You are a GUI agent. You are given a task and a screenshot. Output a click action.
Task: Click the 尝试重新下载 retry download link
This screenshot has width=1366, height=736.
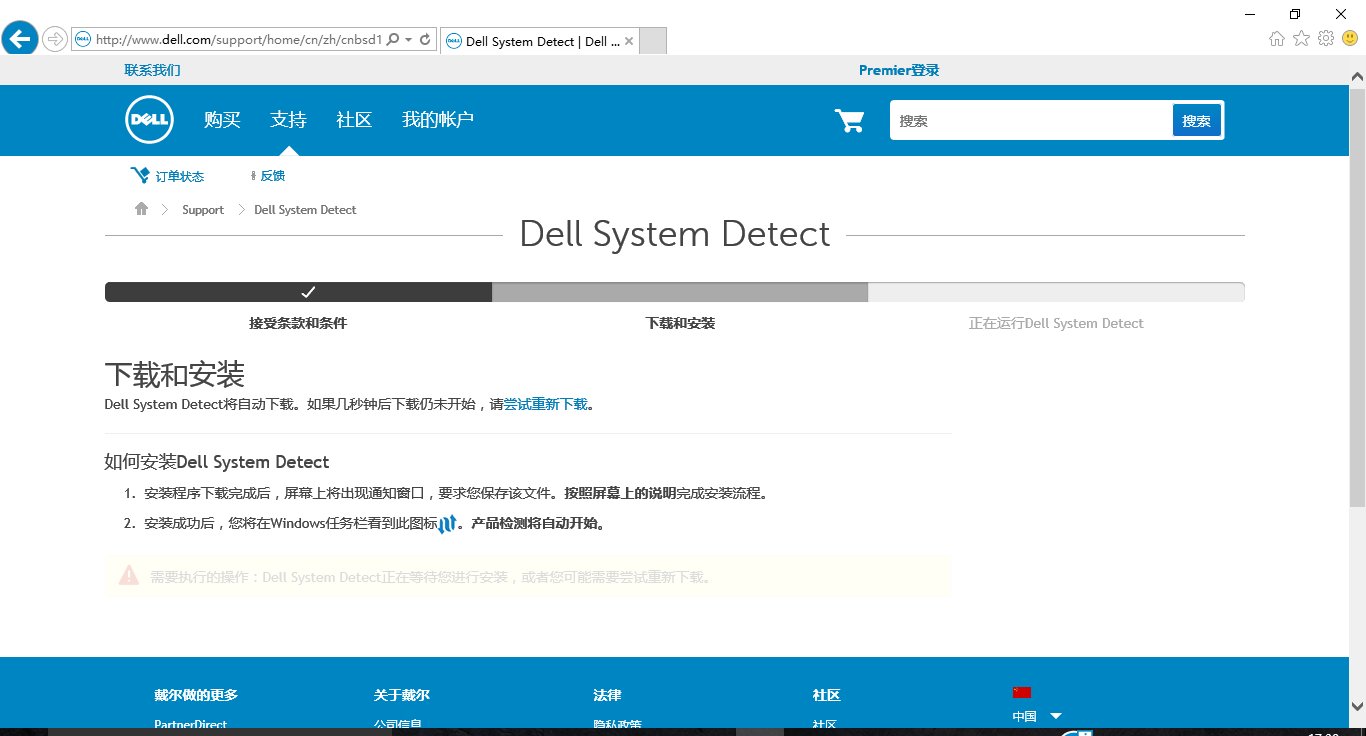[x=546, y=405]
